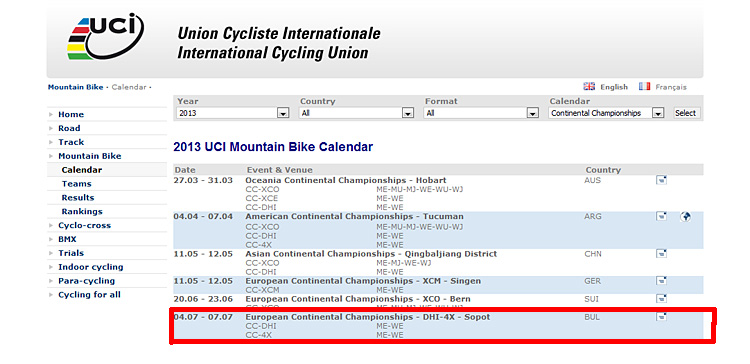Viewport: 750px width, 364px height.
Task: Click Mountain Bike breadcrumb link
Action: pos(76,87)
